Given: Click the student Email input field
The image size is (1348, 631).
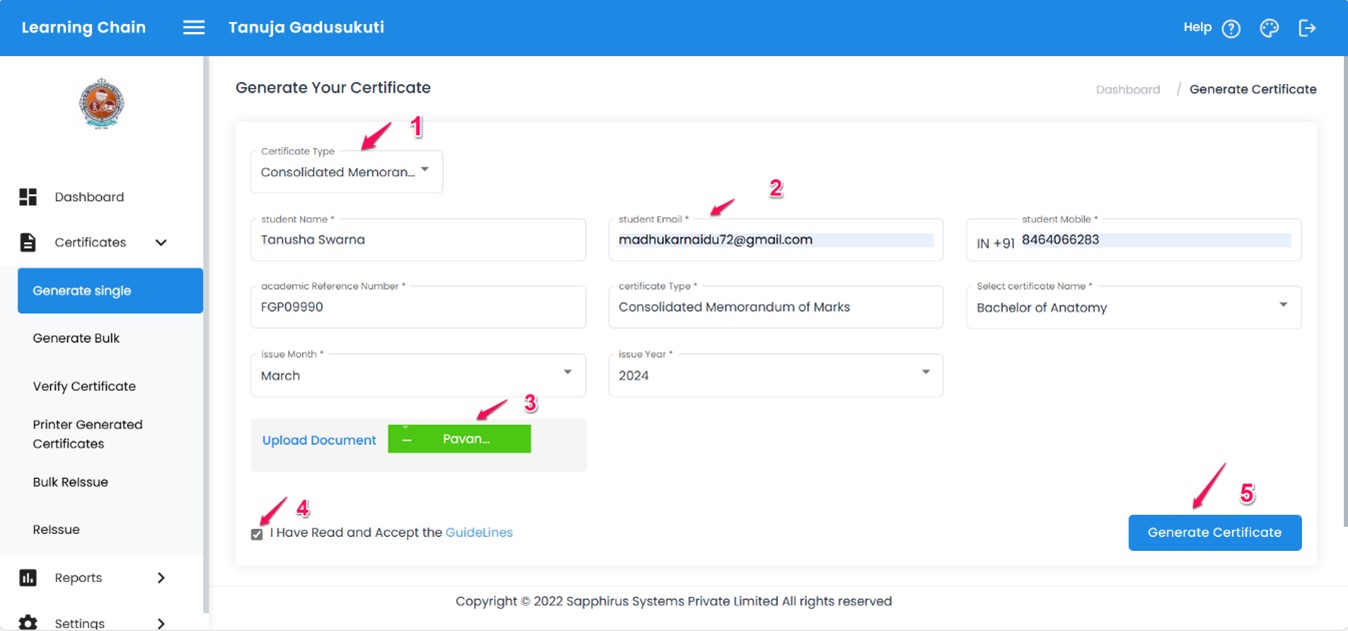Looking at the screenshot, I should click(x=775, y=240).
